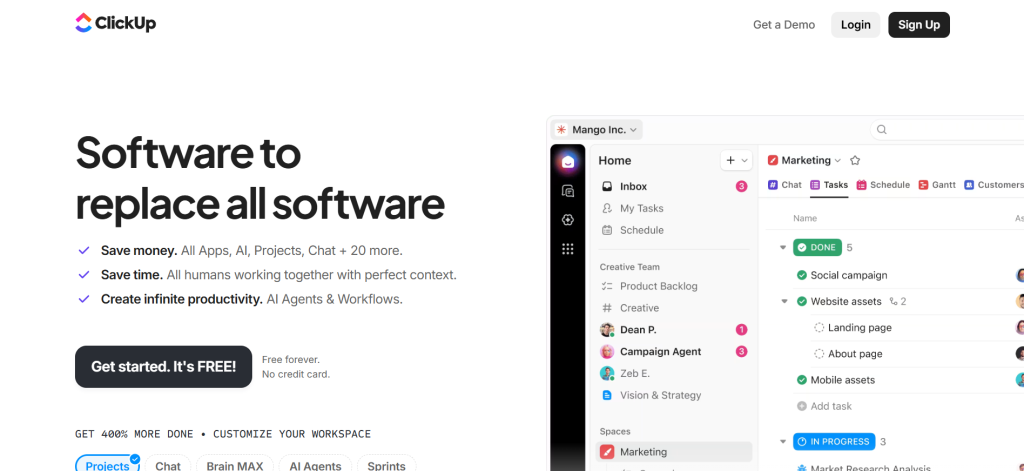Viewport: 1024px width, 471px height.
Task: Toggle Social campaign task completion check
Action: (x=802, y=276)
